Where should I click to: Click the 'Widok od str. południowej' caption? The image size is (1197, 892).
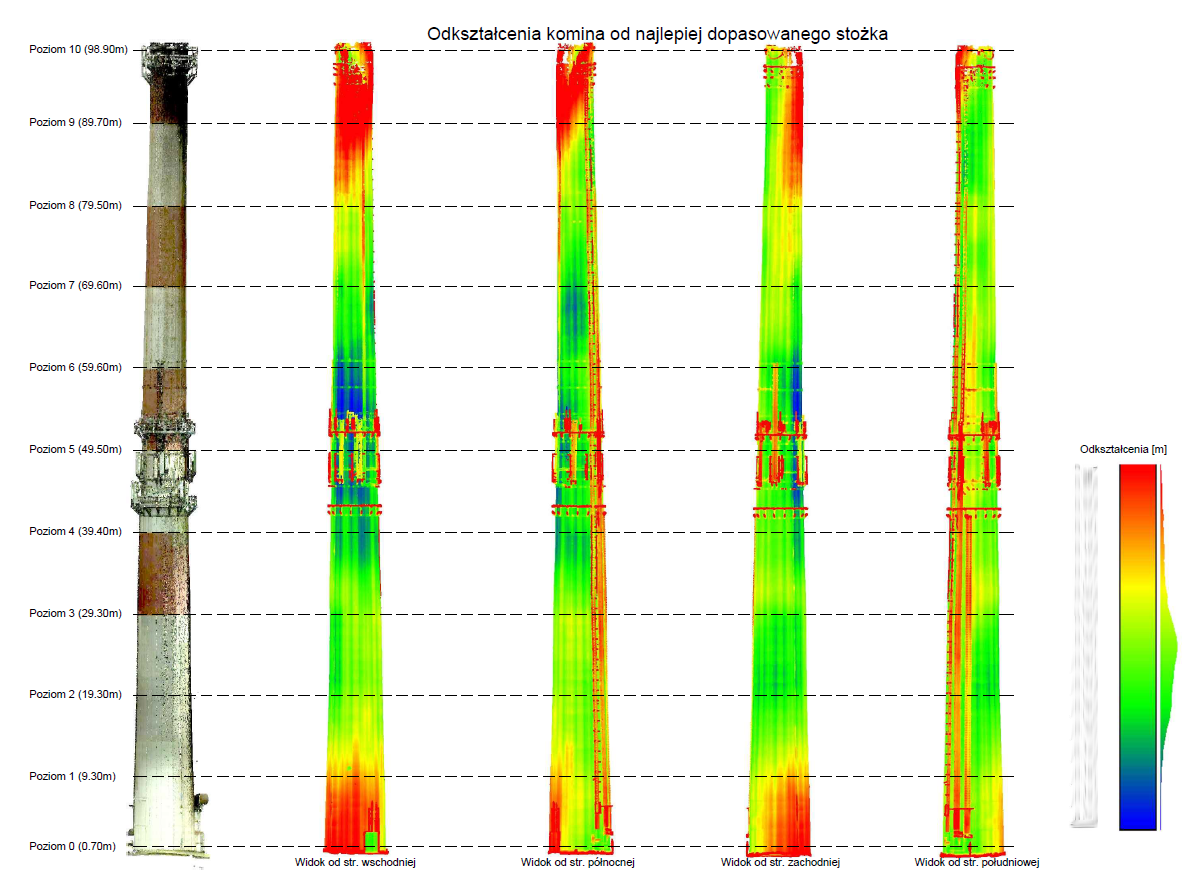point(978,862)
